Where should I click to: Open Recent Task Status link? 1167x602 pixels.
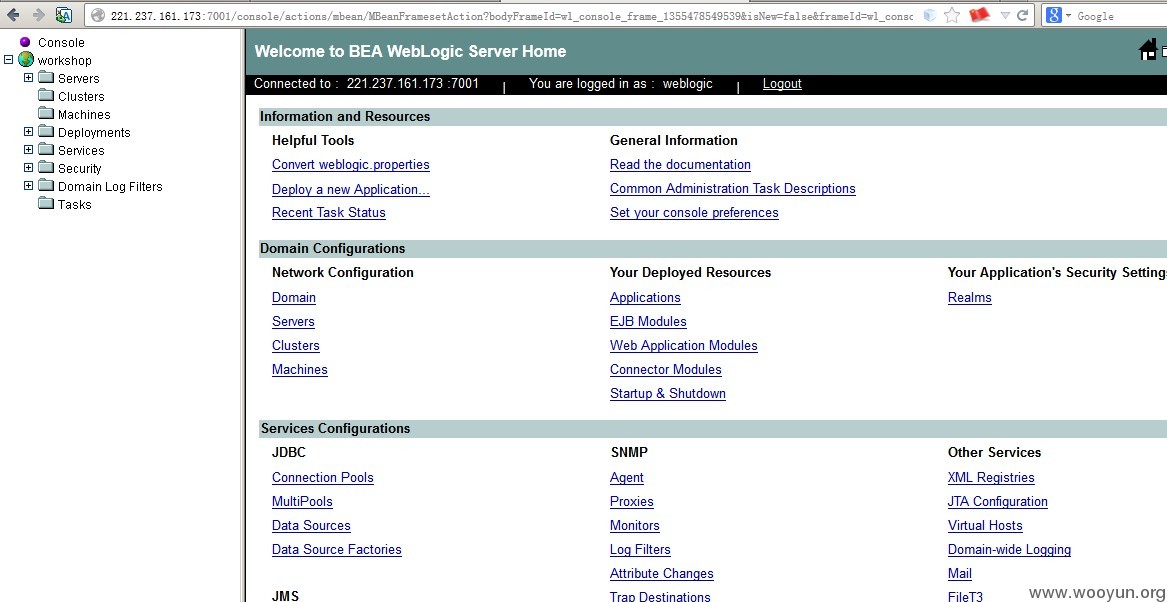329,213
